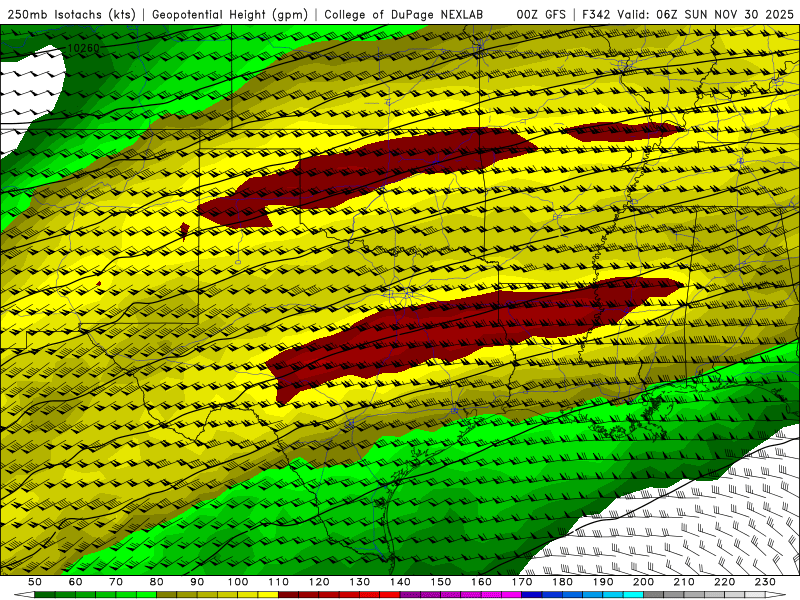
Task: Click the '230' value on the color scale
Action: [765, 582]
